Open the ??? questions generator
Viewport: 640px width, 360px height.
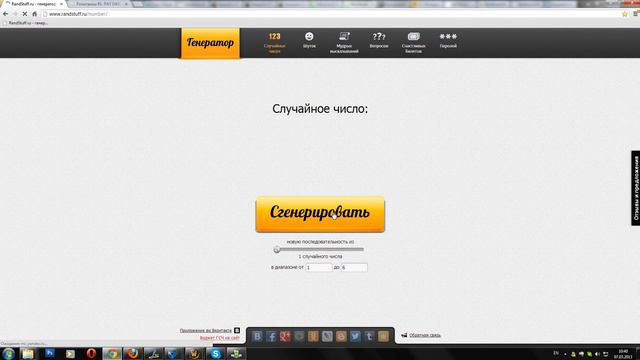point(379,40)
